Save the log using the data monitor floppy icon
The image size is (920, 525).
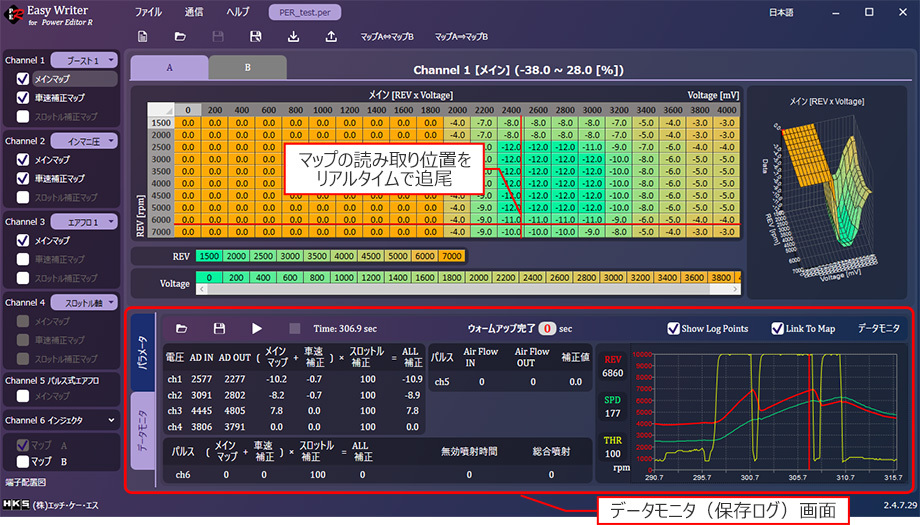click(219, 328)
